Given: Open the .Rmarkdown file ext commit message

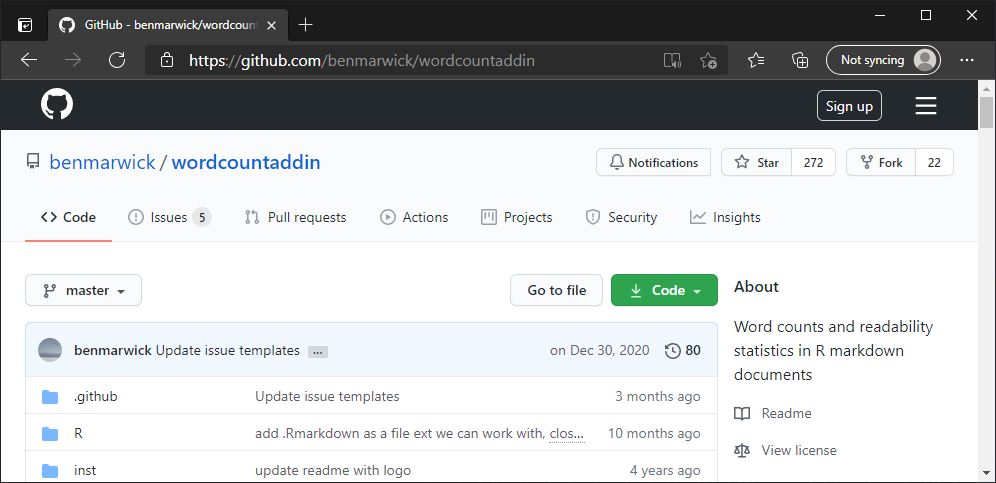Looking at the screenshot, I should [x=400, y=433].
